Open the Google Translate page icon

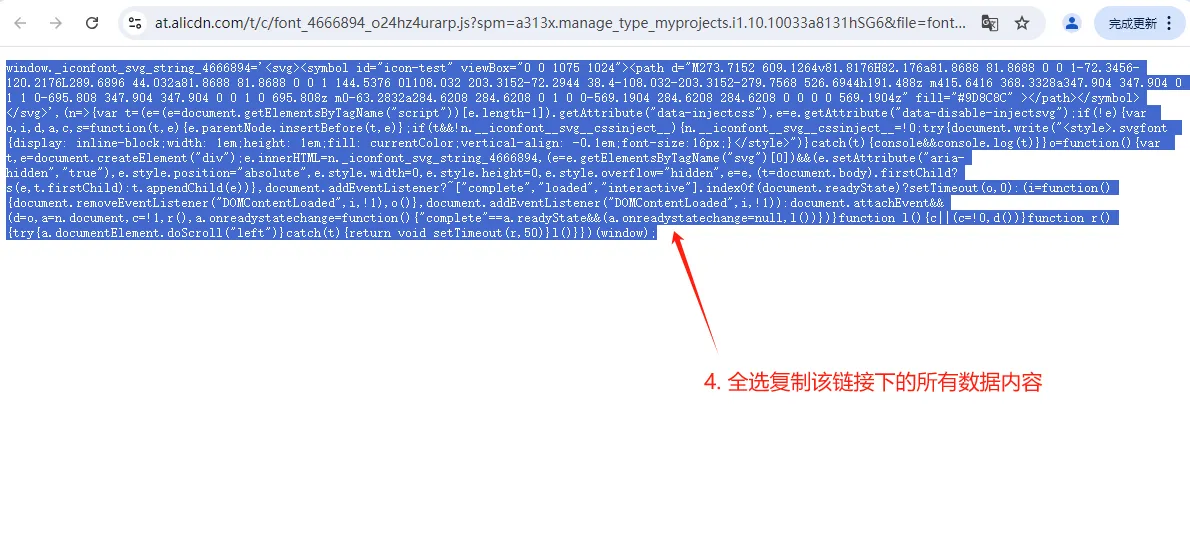pyautogui.click(x=990, y=24)
